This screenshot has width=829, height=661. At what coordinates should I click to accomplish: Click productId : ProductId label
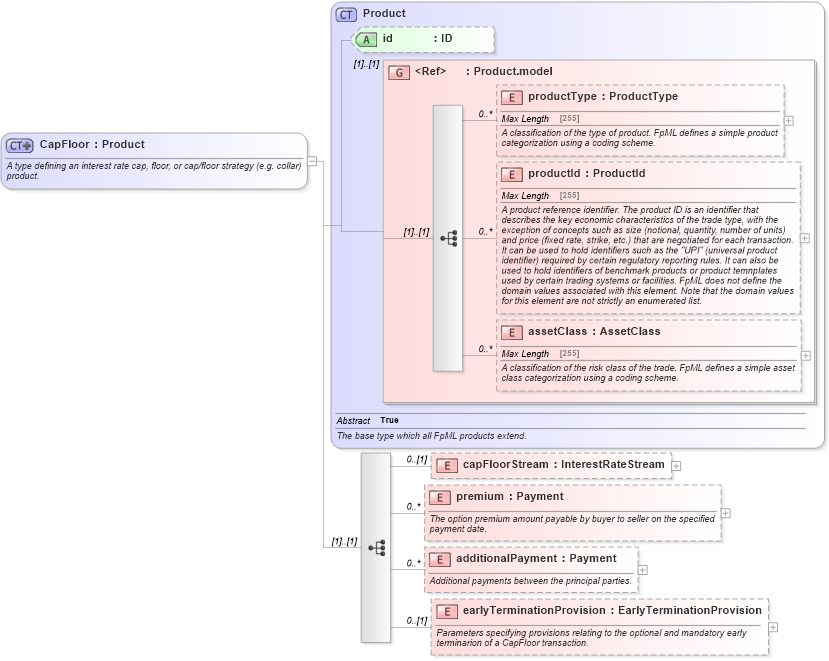(586, 173)
